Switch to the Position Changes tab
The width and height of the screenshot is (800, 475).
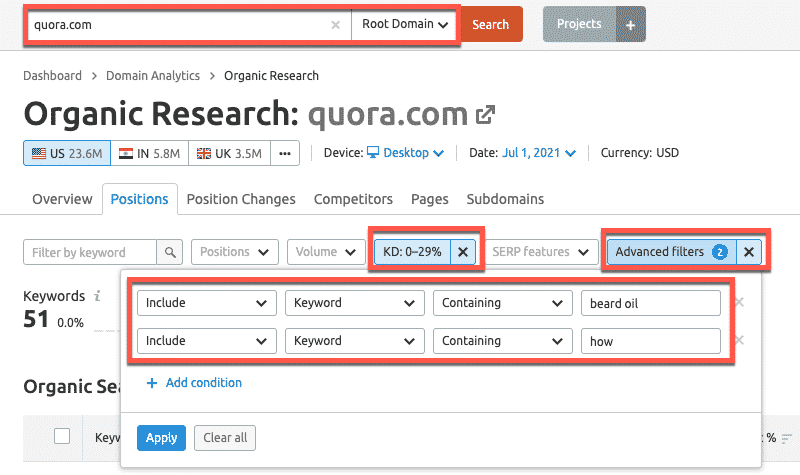[241, 199]
